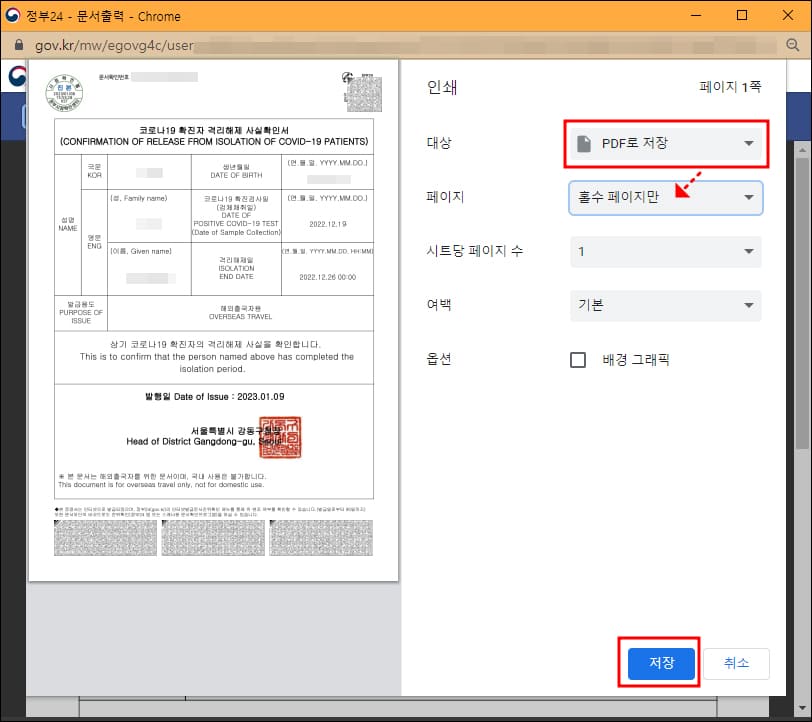Click the certificate preview thumbnail
This screenshot has height=722, width=812.
pyautogui.click(x=215, y=320)
